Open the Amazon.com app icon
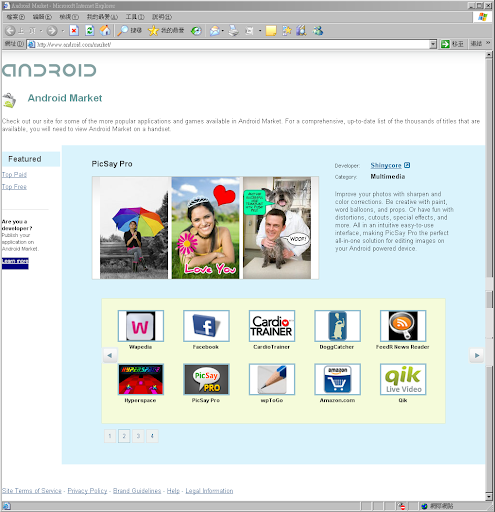495x512 pixels. tap(337, 379)
